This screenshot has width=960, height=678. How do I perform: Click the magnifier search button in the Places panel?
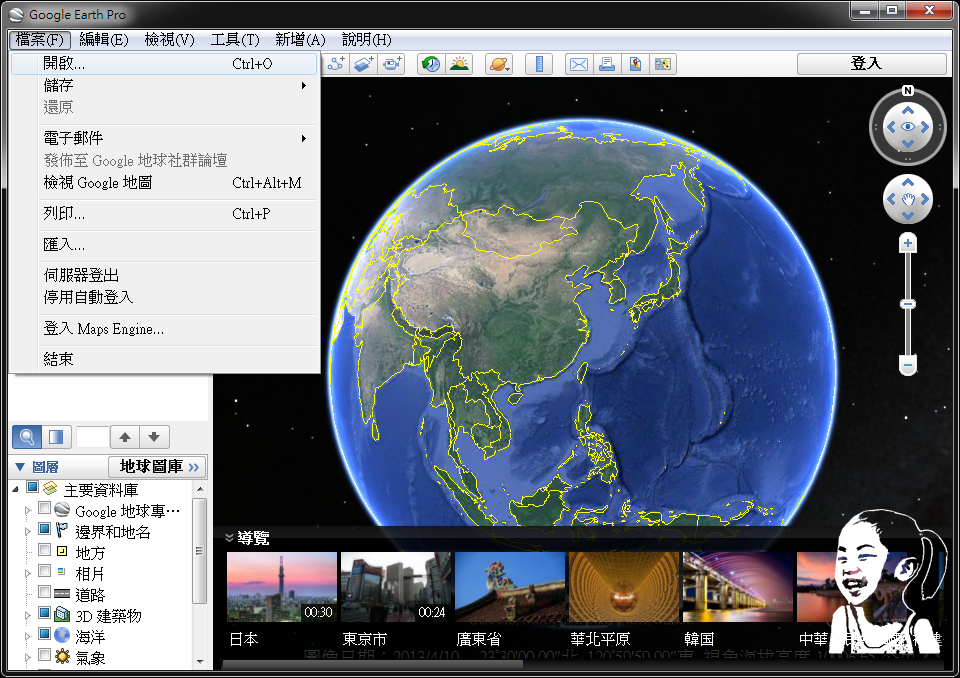tap(27, 437)
